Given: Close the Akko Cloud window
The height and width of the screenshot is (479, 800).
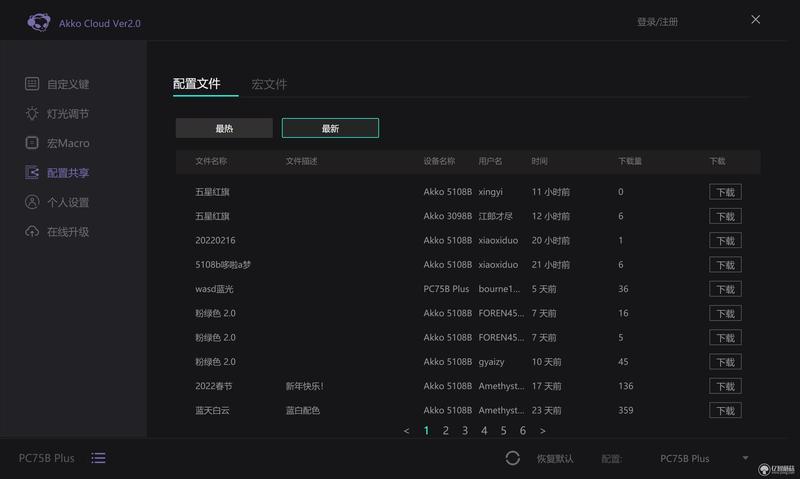Looking at the screenshot, I should tap(755, 19).
